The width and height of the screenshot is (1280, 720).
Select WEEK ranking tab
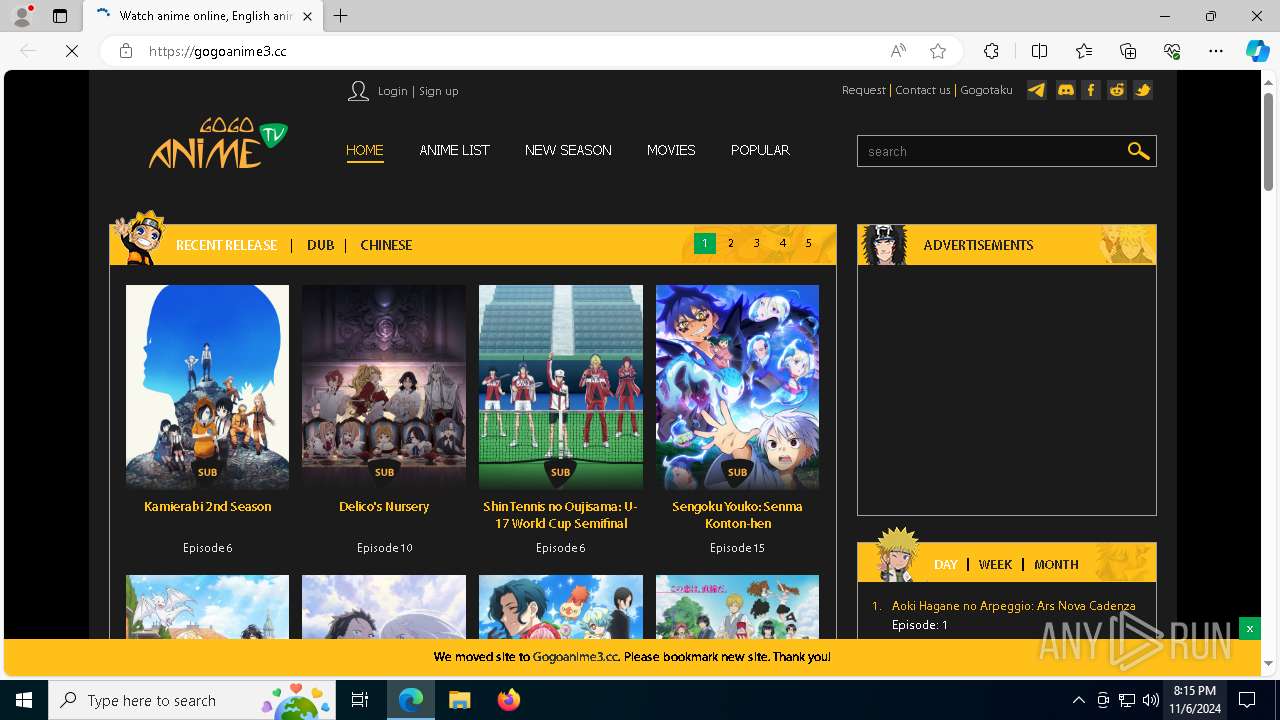click(x=995, y=564)
